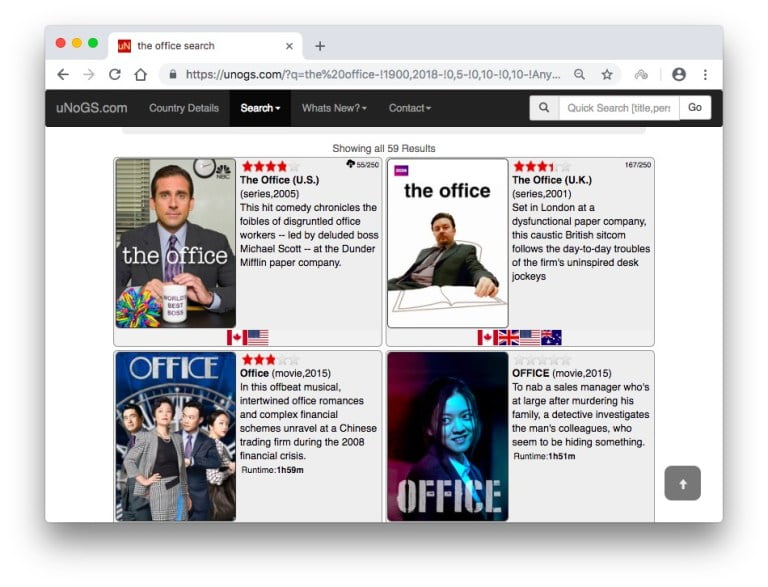Click the Quick Search input field
Viewport: 768px width, 587px height.
(x=618, y=108)
